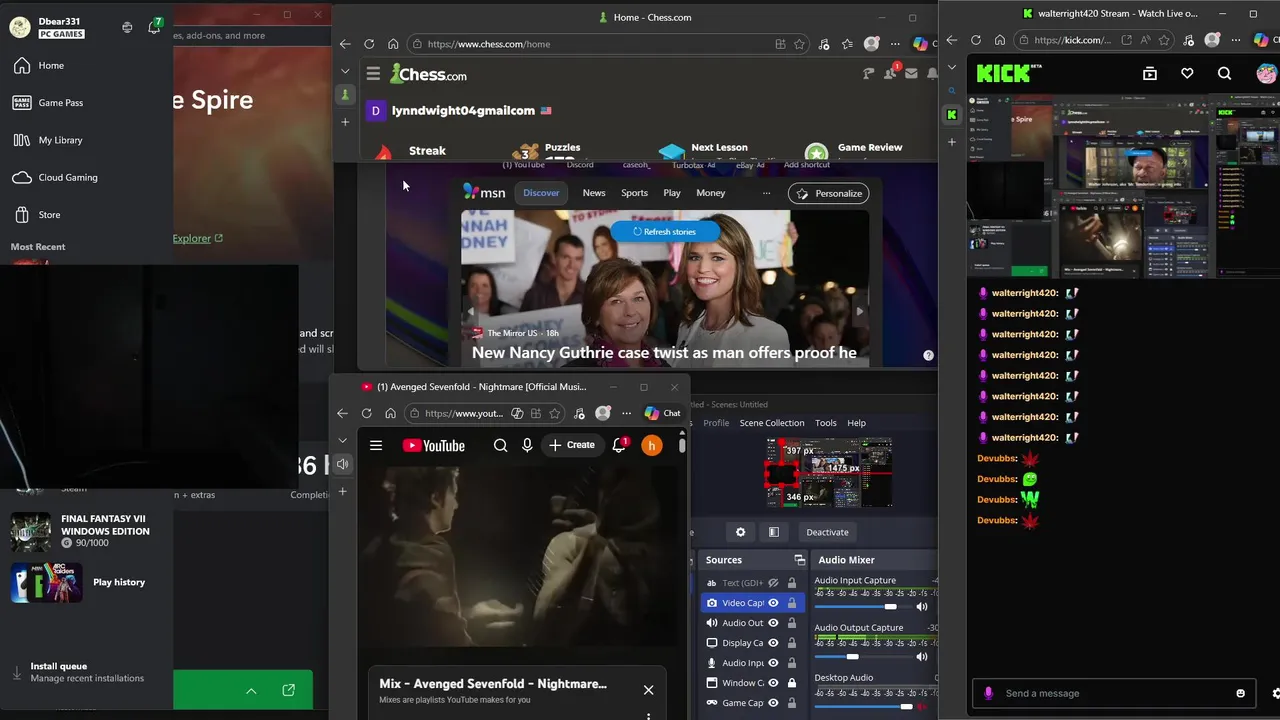Open YouTube guide hamburger menu

[x=376, y=446]
